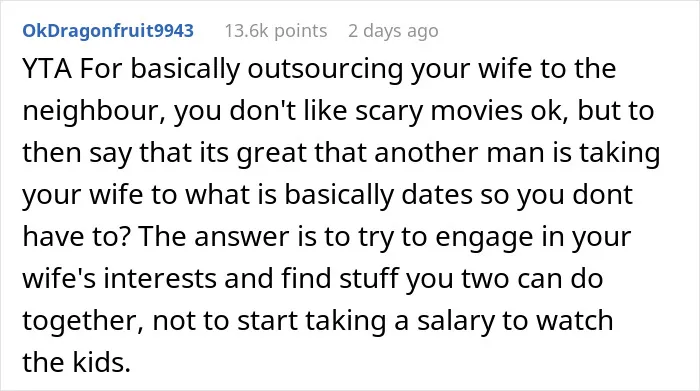Click the word together in the comment

83,321
